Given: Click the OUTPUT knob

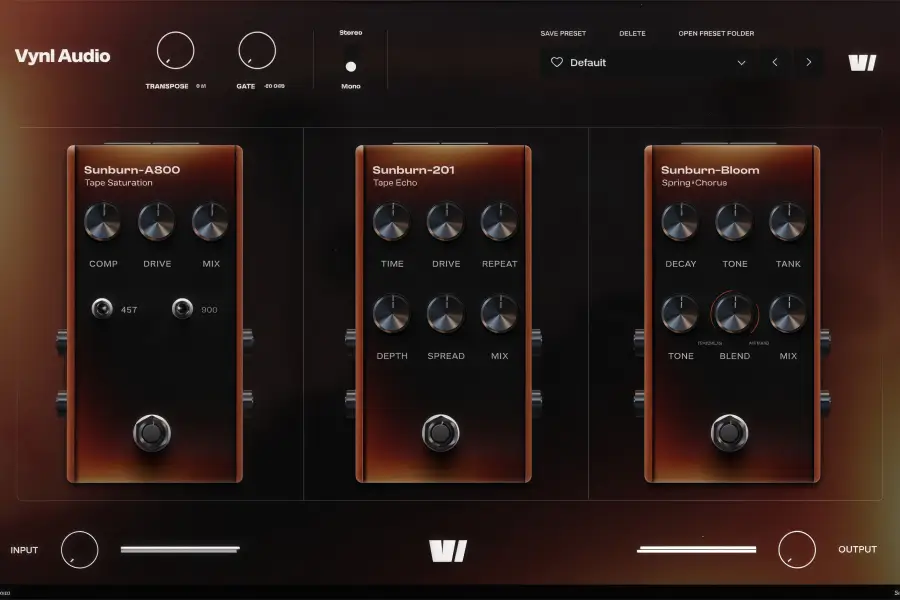Looking at the screenshot, I should 797,549.
